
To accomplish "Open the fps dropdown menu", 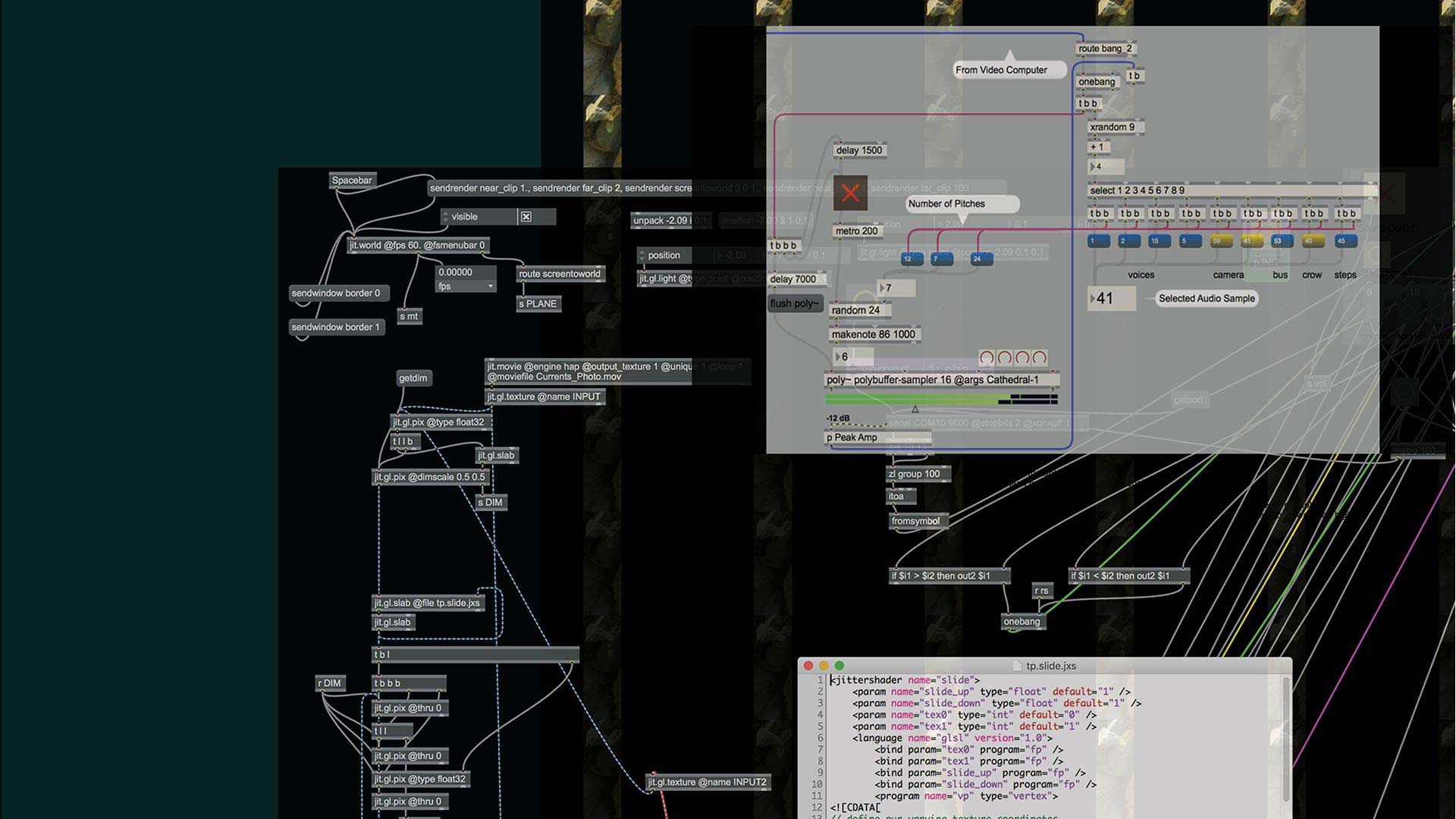I will [466, 287].
